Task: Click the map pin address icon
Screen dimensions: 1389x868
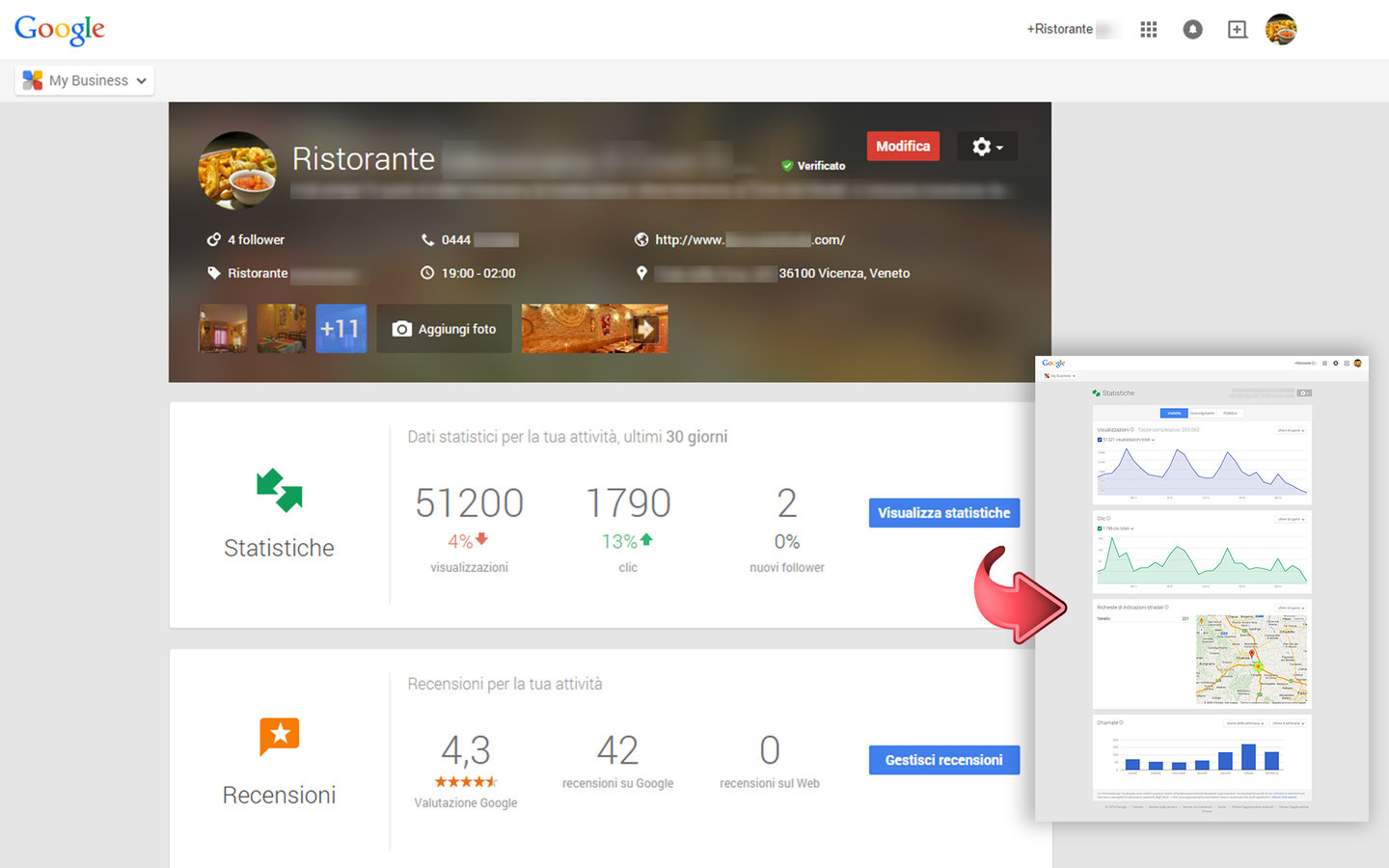Action: pos(641,273)
